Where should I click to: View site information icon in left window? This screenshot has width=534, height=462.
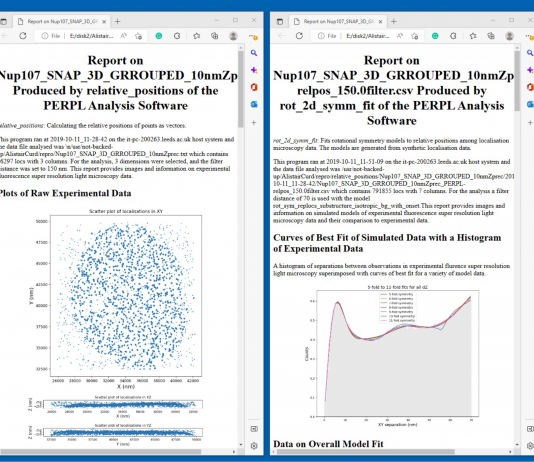[45, 36]
